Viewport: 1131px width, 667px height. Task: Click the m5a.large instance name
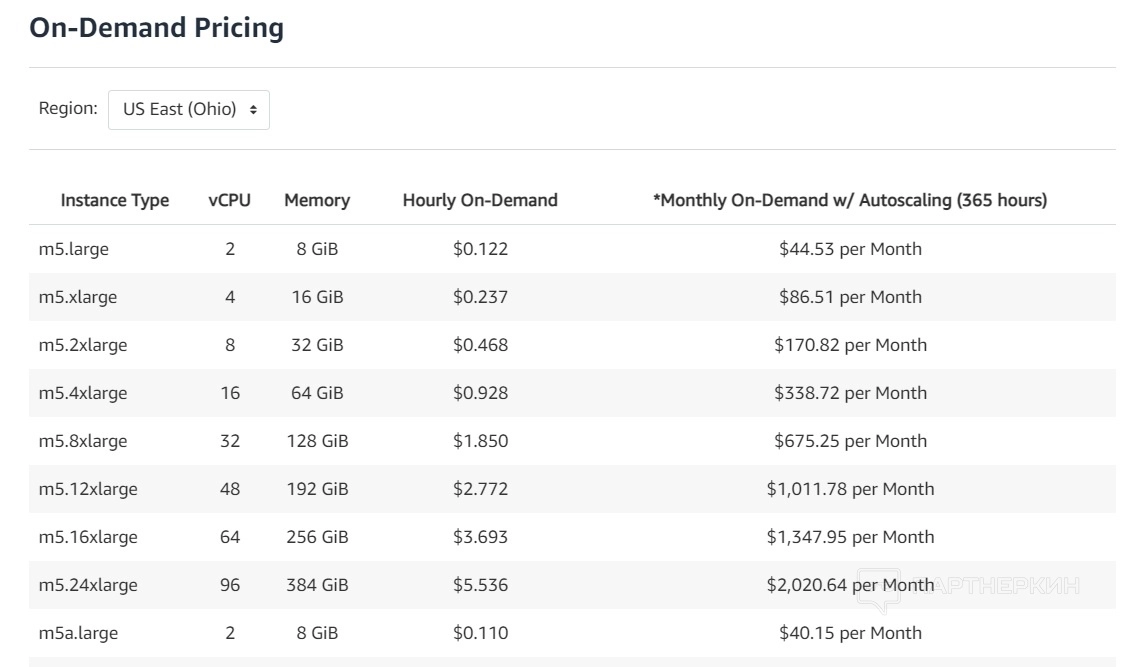(78, 633)
